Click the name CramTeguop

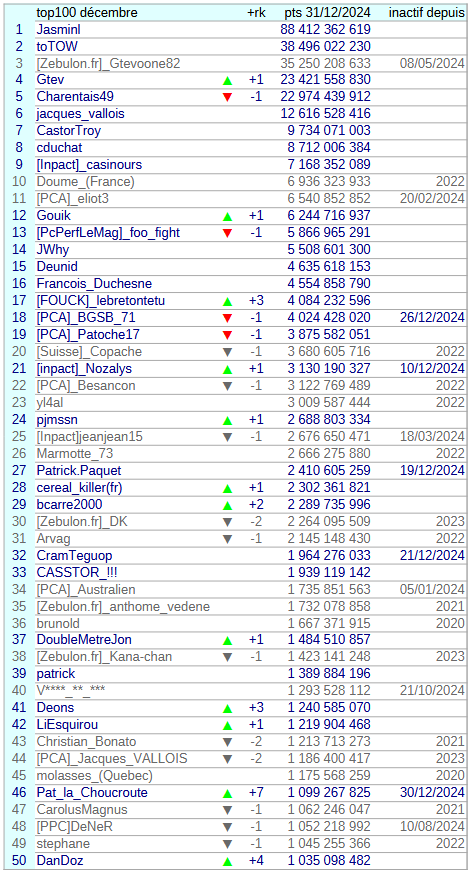pyautogui.click(x=74, y=556)
